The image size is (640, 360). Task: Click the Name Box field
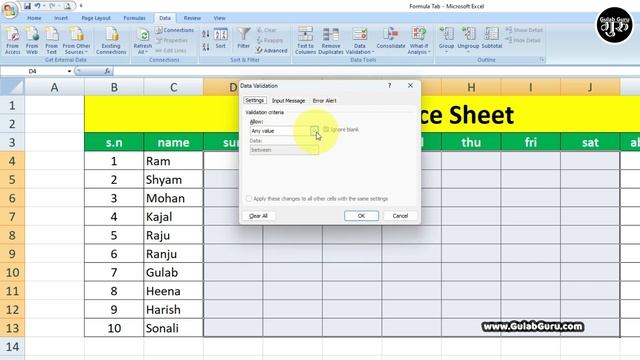coord(34,71)
